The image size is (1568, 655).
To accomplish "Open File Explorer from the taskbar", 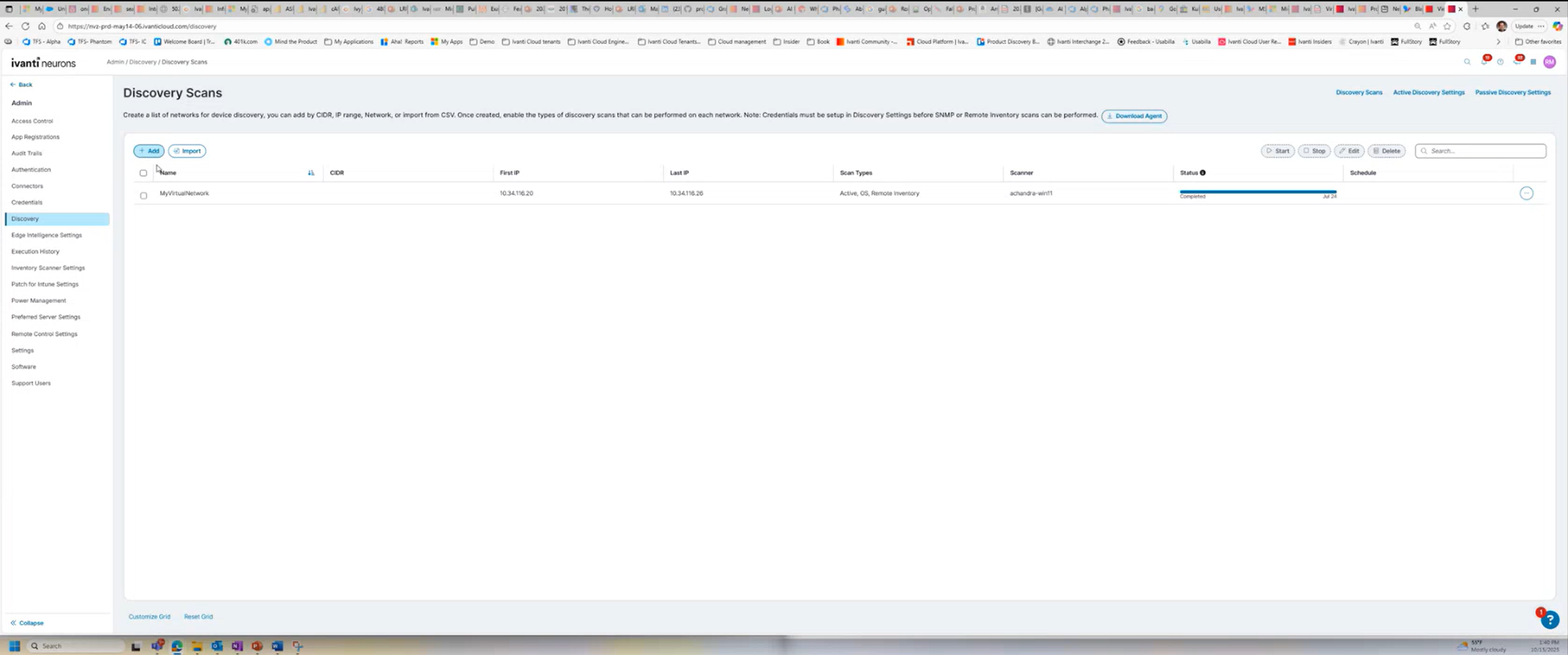I will pos(197,646).
